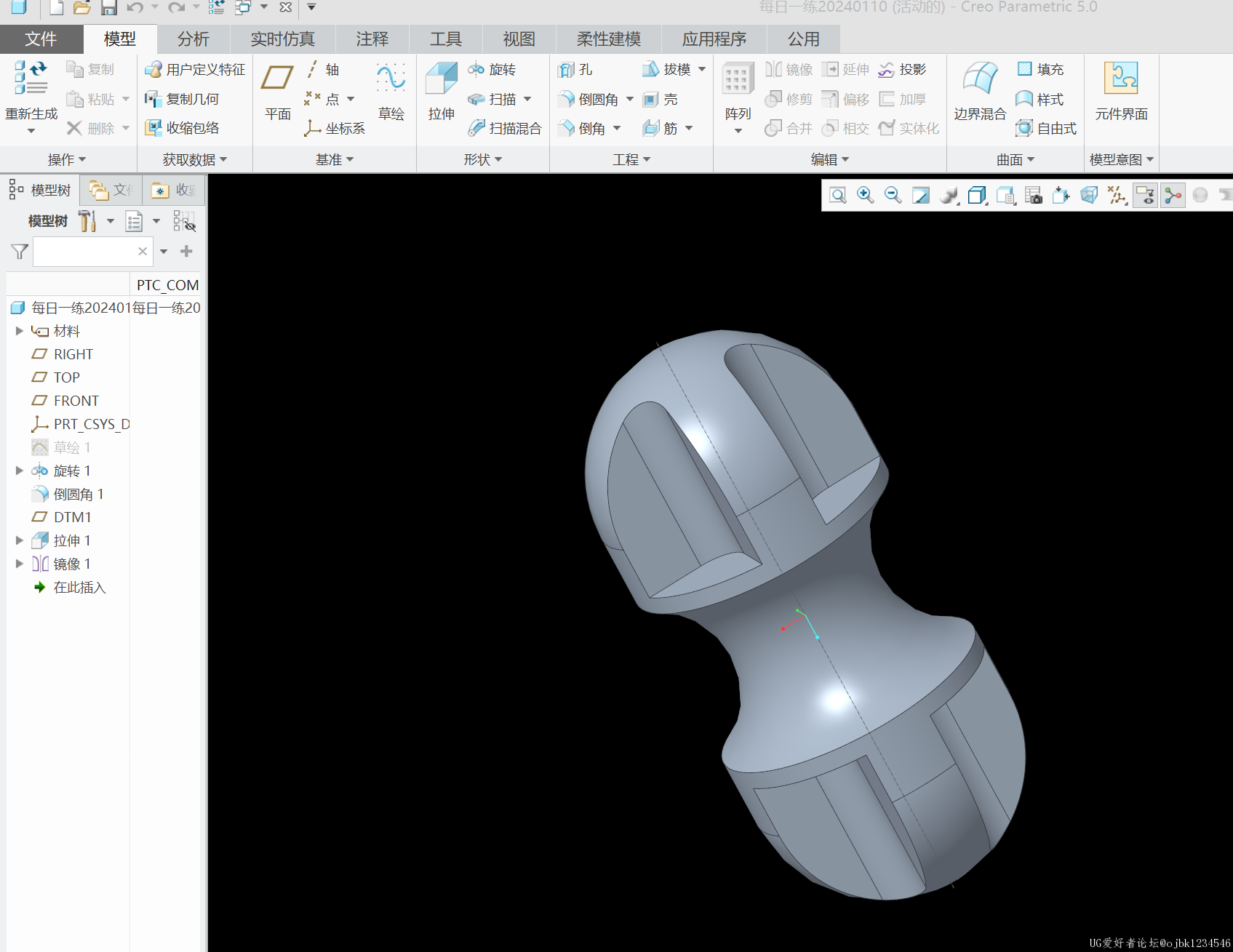The image size is (1233, 952).
Task: Click the add filter plus button
Action: point(186,252)
